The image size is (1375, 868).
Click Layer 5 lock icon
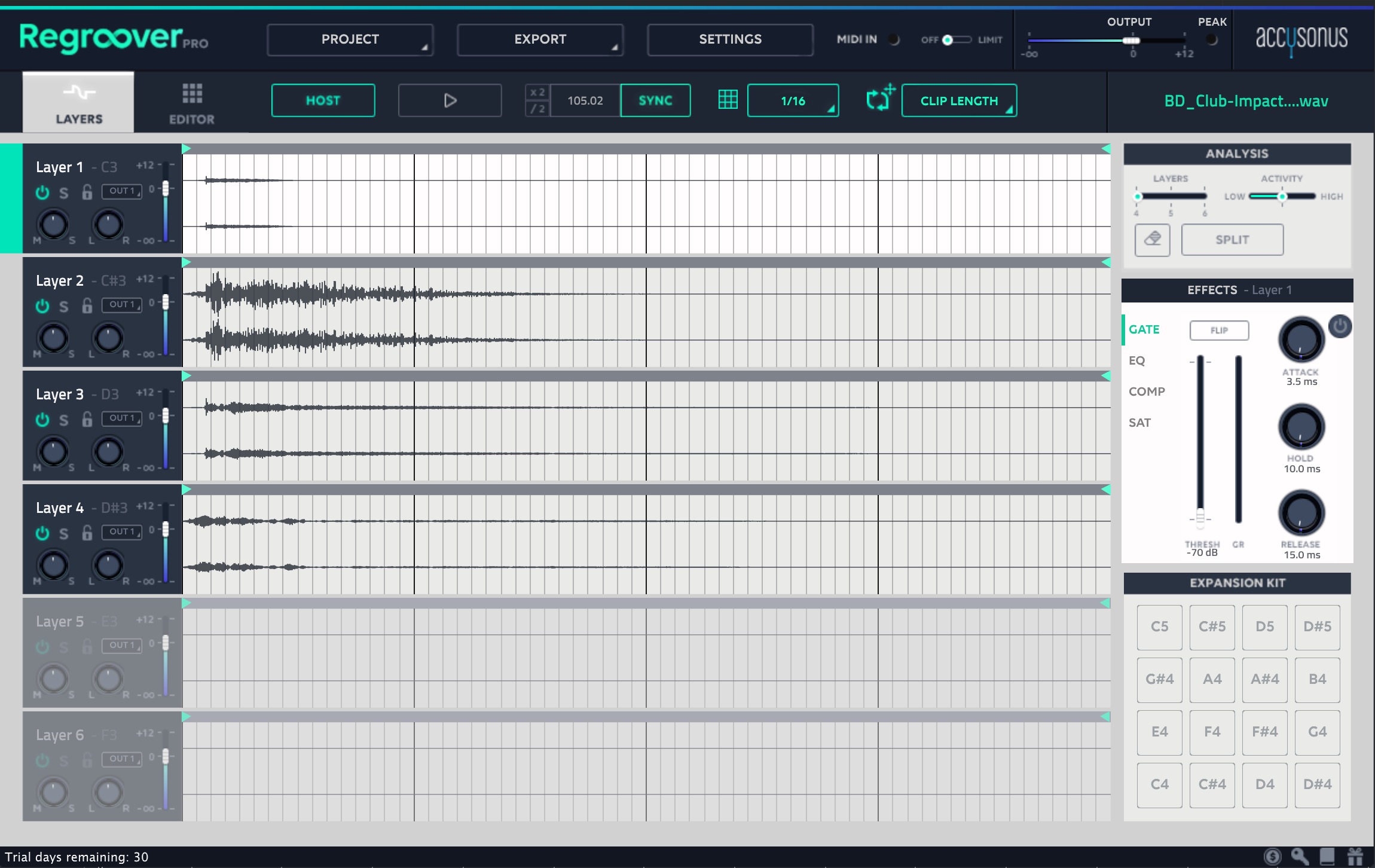[x=87, y=646]
